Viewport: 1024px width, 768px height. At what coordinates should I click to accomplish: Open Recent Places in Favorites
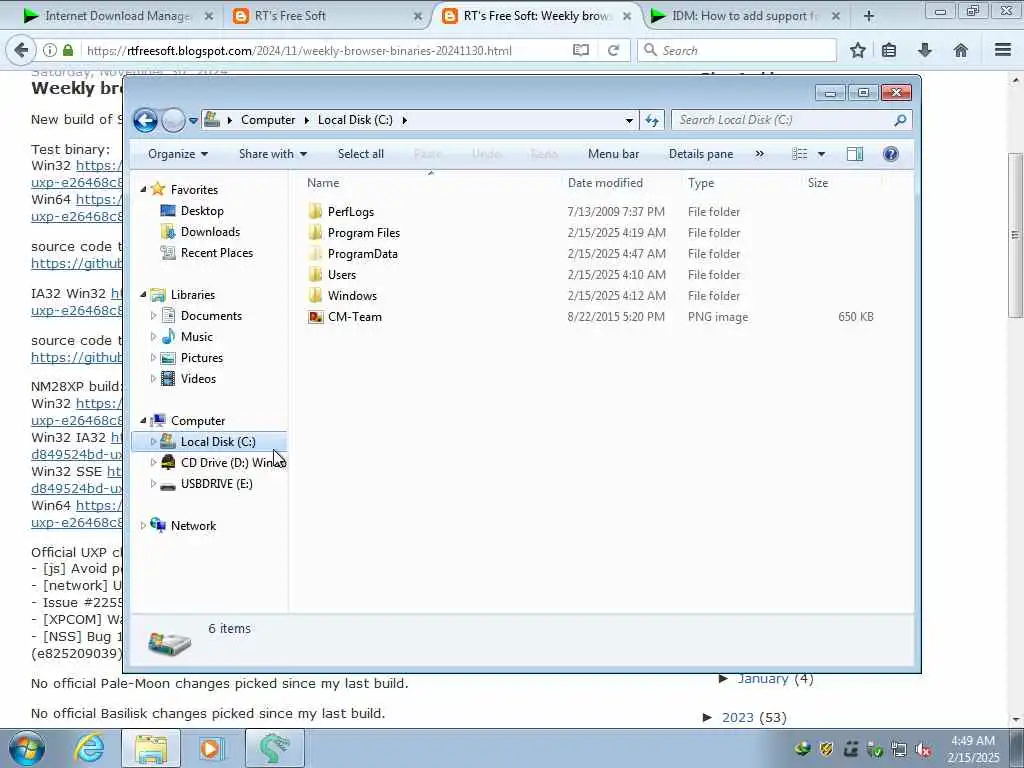[217, 253]
